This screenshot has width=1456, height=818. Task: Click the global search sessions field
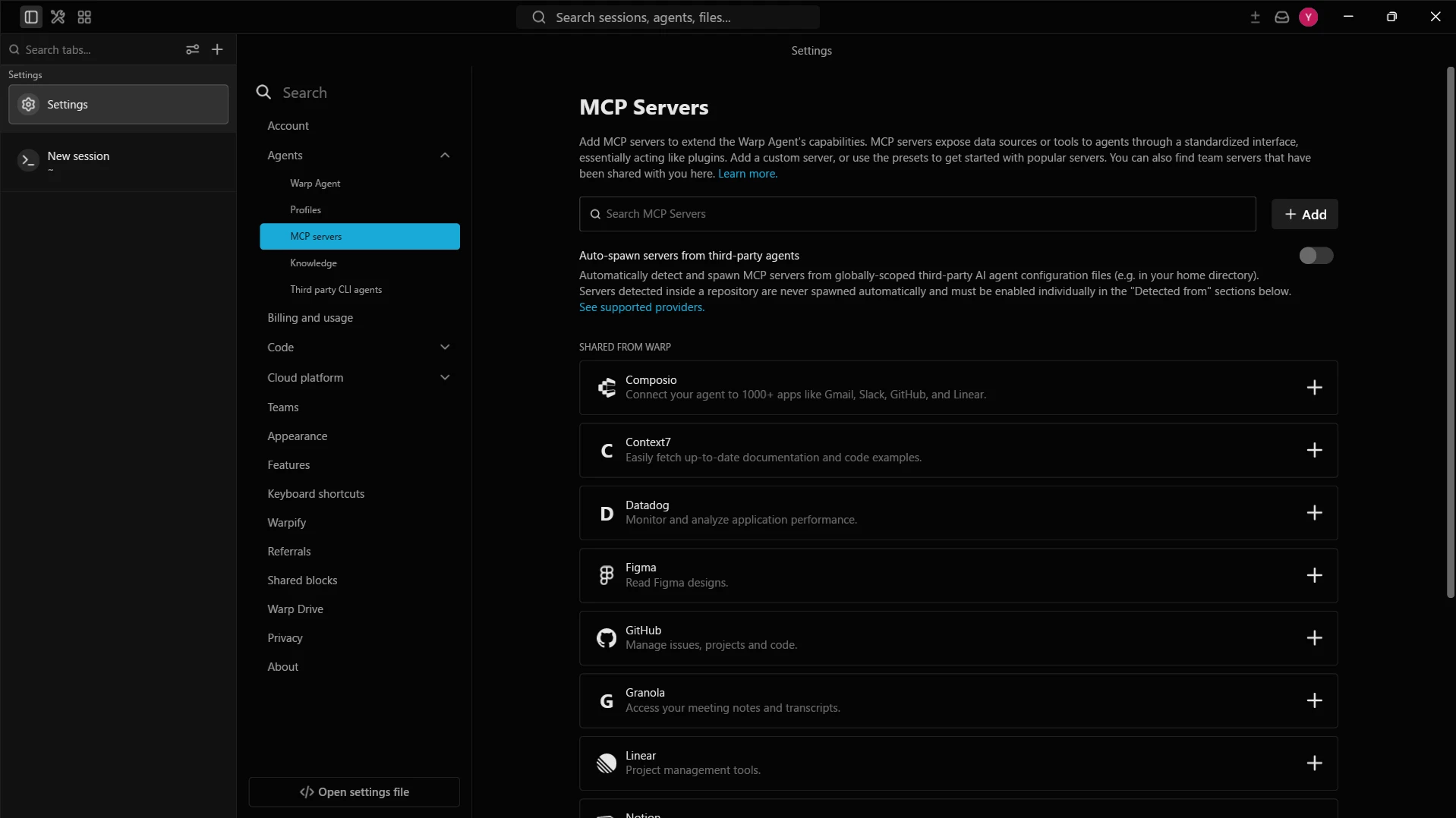668,17
